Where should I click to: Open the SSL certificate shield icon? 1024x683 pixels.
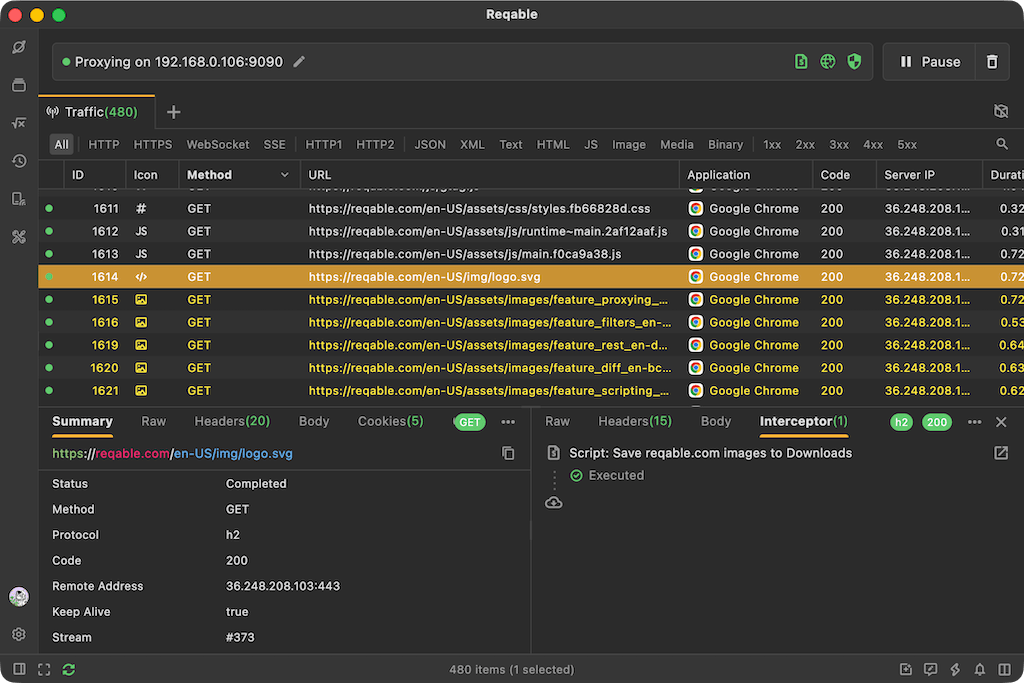point(854,61)
